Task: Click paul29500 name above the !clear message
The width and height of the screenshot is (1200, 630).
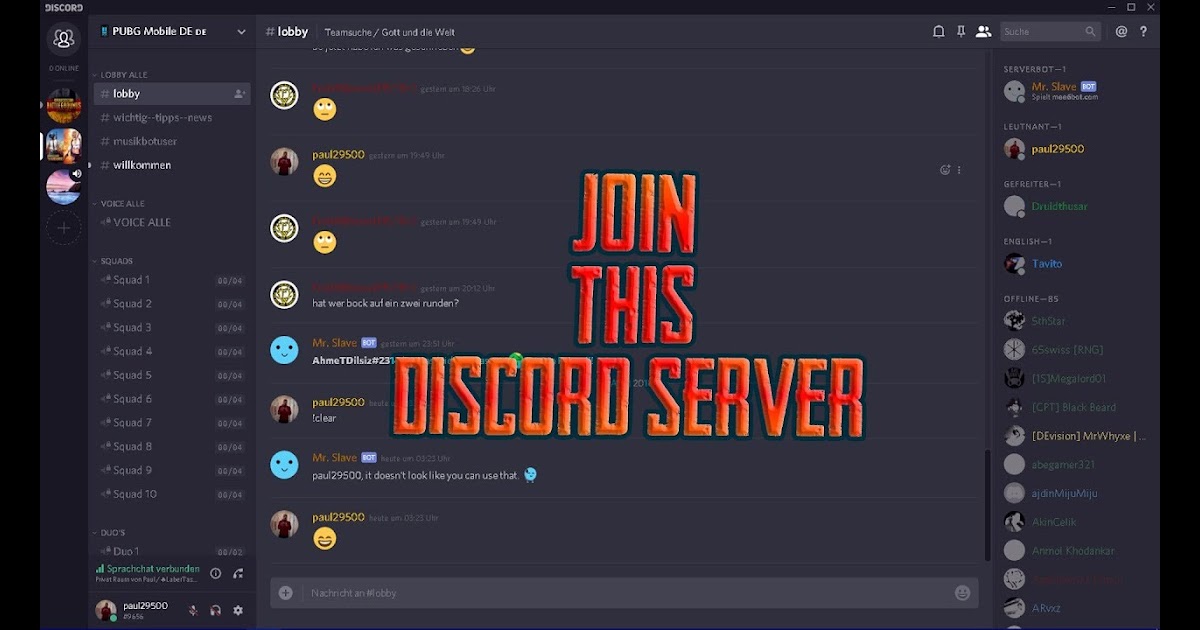Action: point(338,402)
